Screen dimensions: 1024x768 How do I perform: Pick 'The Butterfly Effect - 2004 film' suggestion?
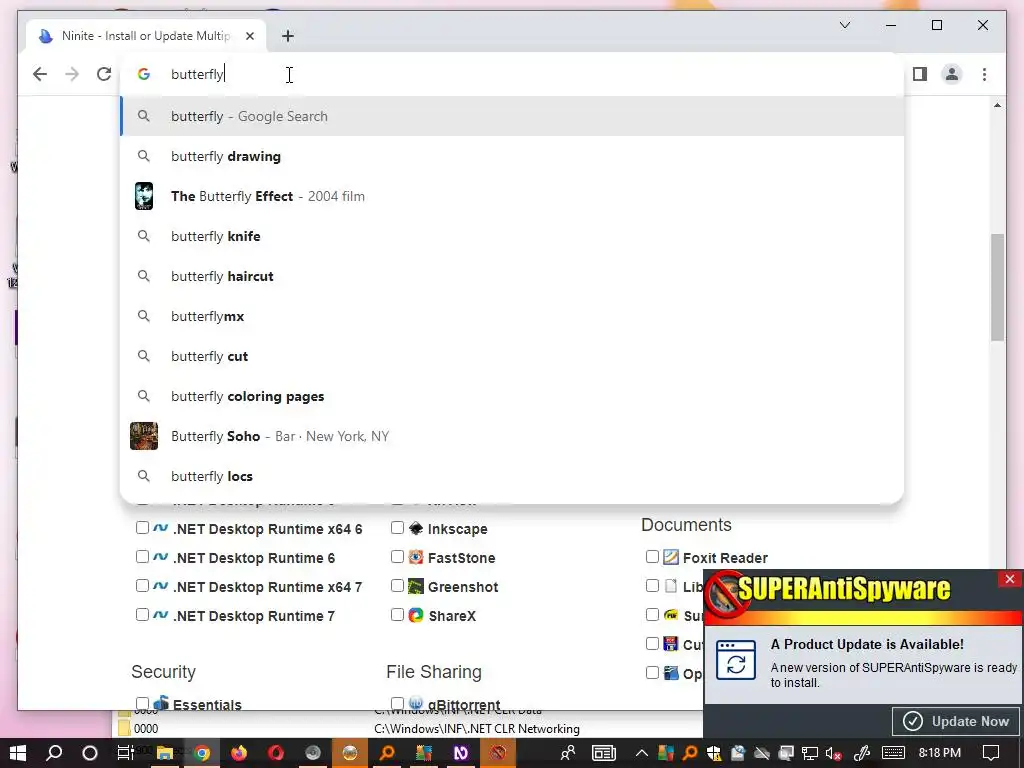(x=512, y=196)
